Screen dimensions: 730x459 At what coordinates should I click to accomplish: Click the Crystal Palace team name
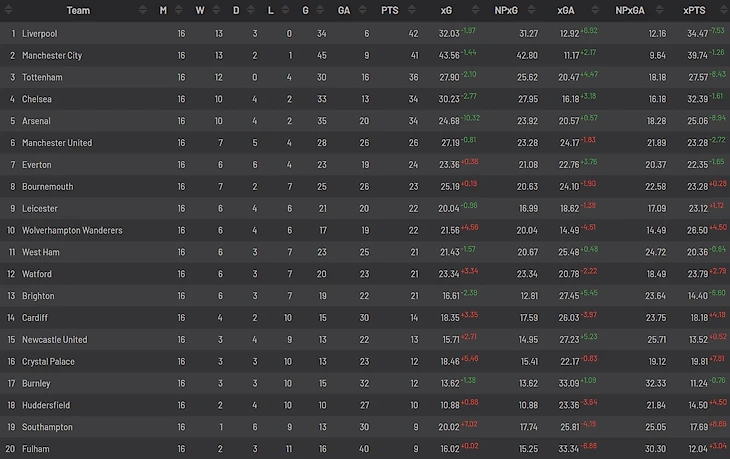tap(49, 362)
